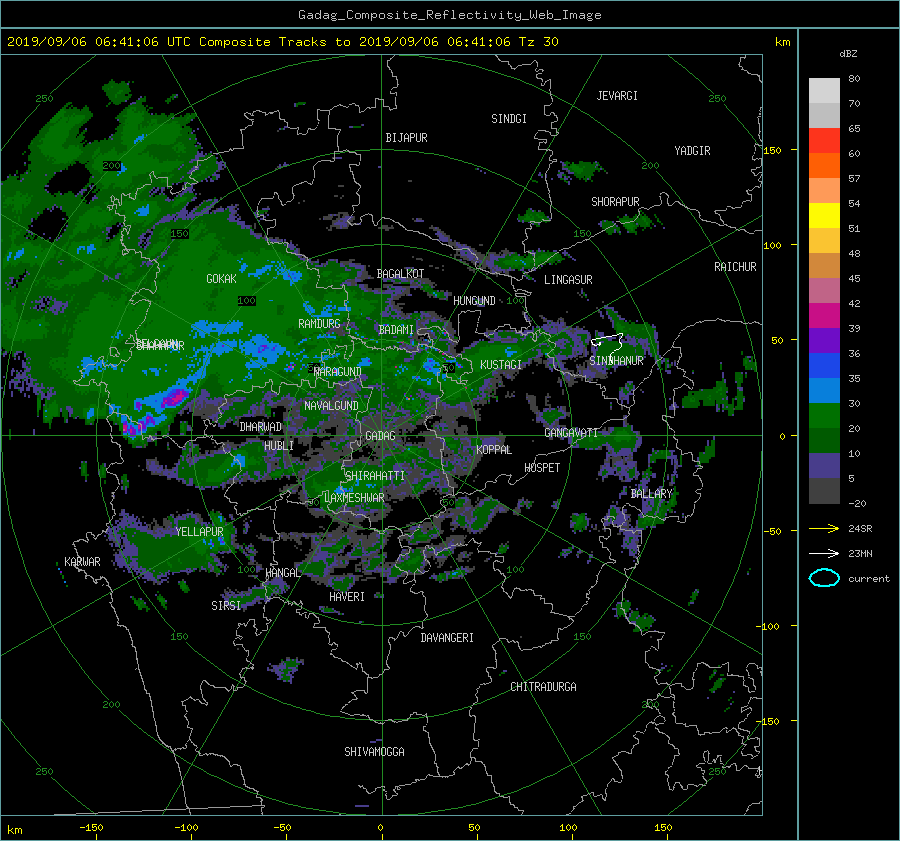Viewport: 900px width, 841px height.
Task: Click the RAICHUR city label
Action: pyautogui.click(x=735, y=267)
